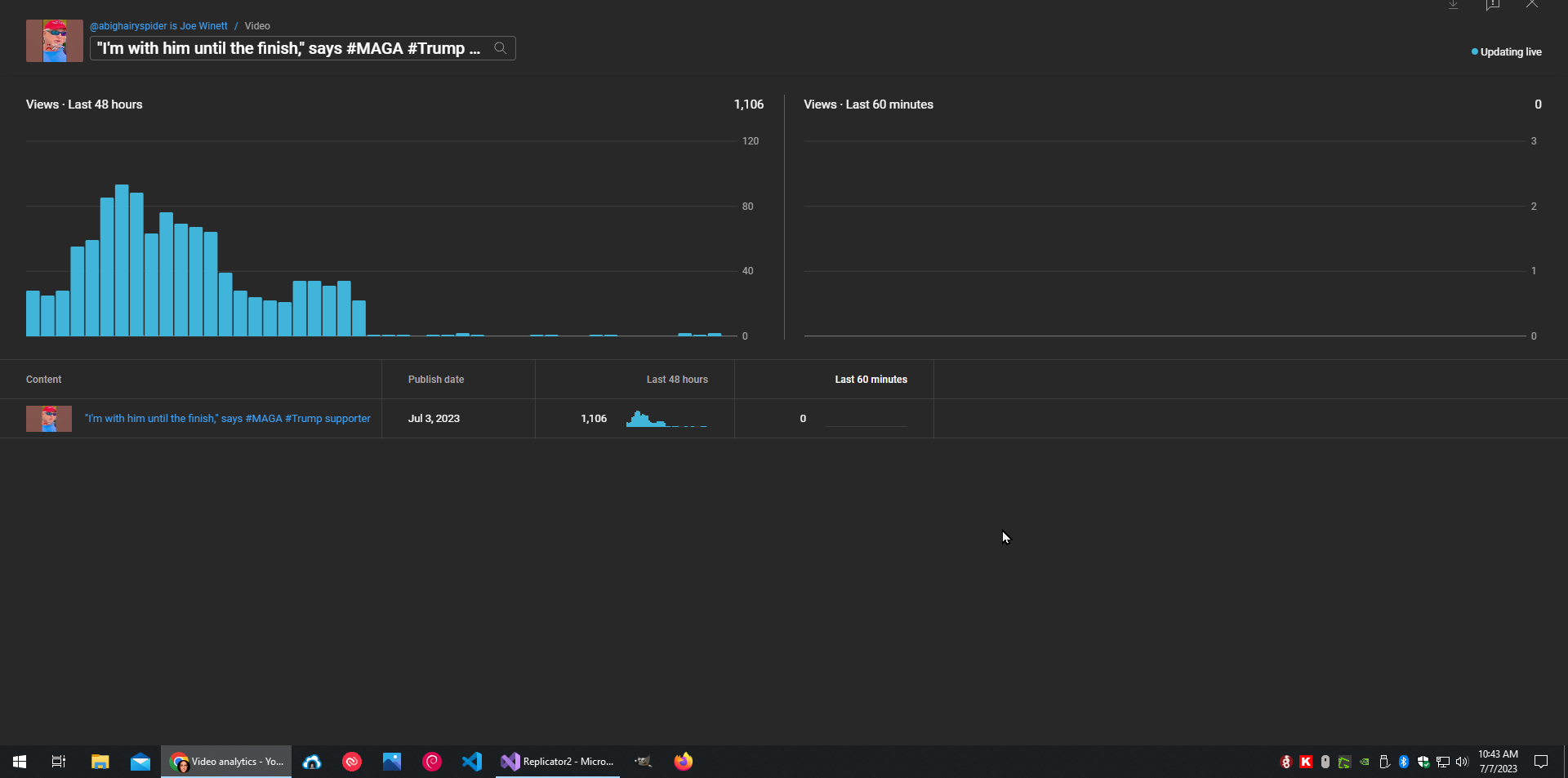Open the Debian swirl icon on taskbar
Screen dimensions: 1568x778
[x=432, y=762]
